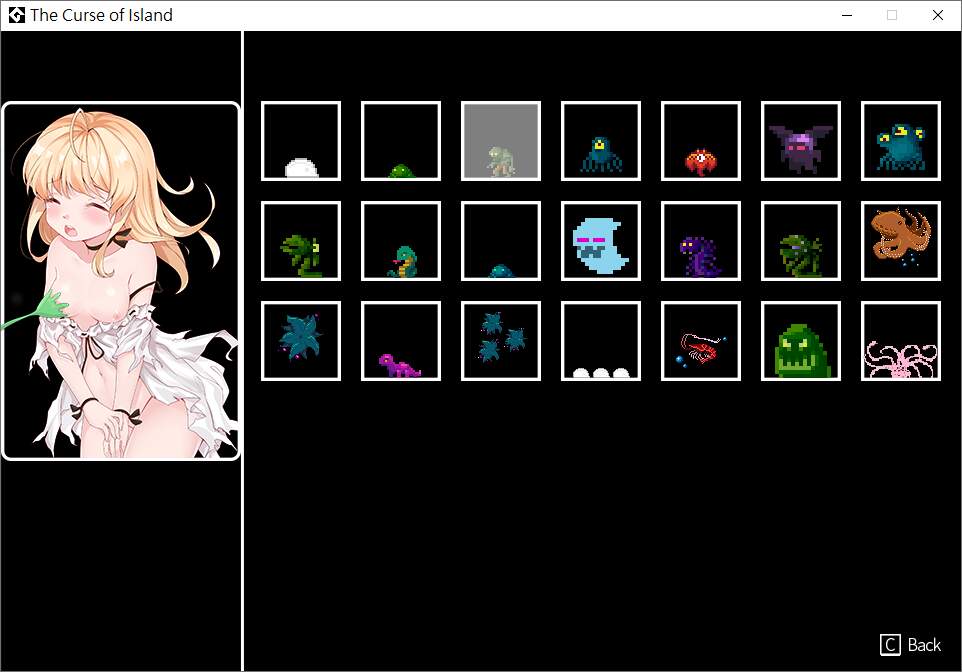Viewport: 962px width, 672px height.
Task: Click the small green slime tile
Action: pyautogui.click(x=401, y=141)
